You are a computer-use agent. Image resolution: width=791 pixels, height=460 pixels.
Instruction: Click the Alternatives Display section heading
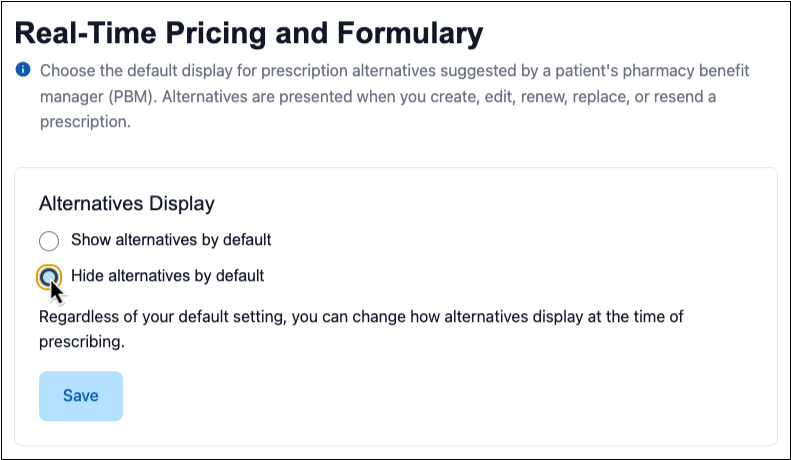point(127,203)
